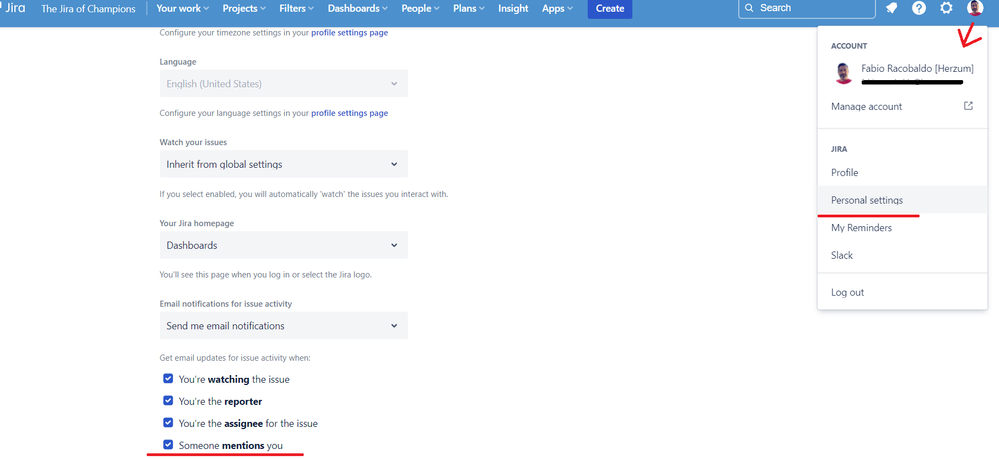Click Fabio Racobaldo's avatar in account menu

point(844,73)
